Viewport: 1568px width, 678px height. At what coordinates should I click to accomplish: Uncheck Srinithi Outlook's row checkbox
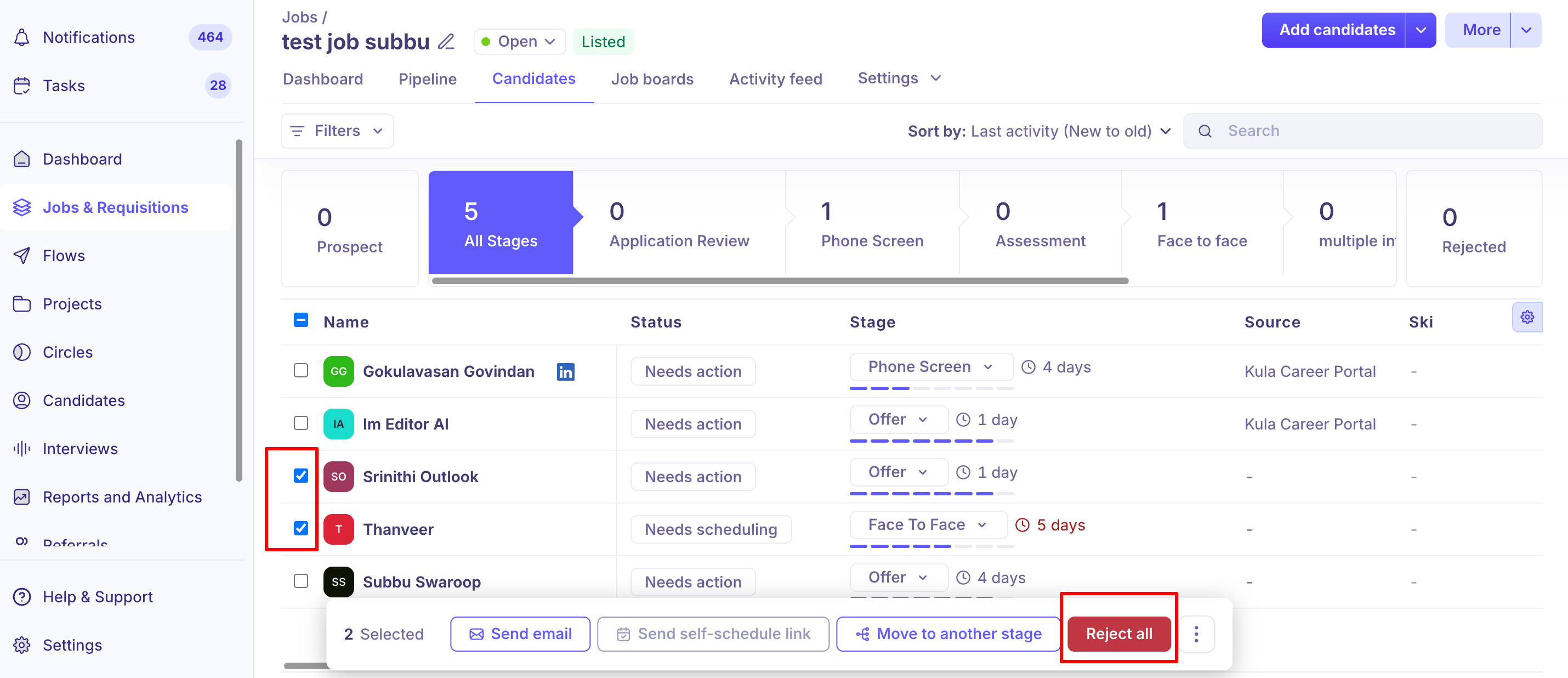pos(300,475)
